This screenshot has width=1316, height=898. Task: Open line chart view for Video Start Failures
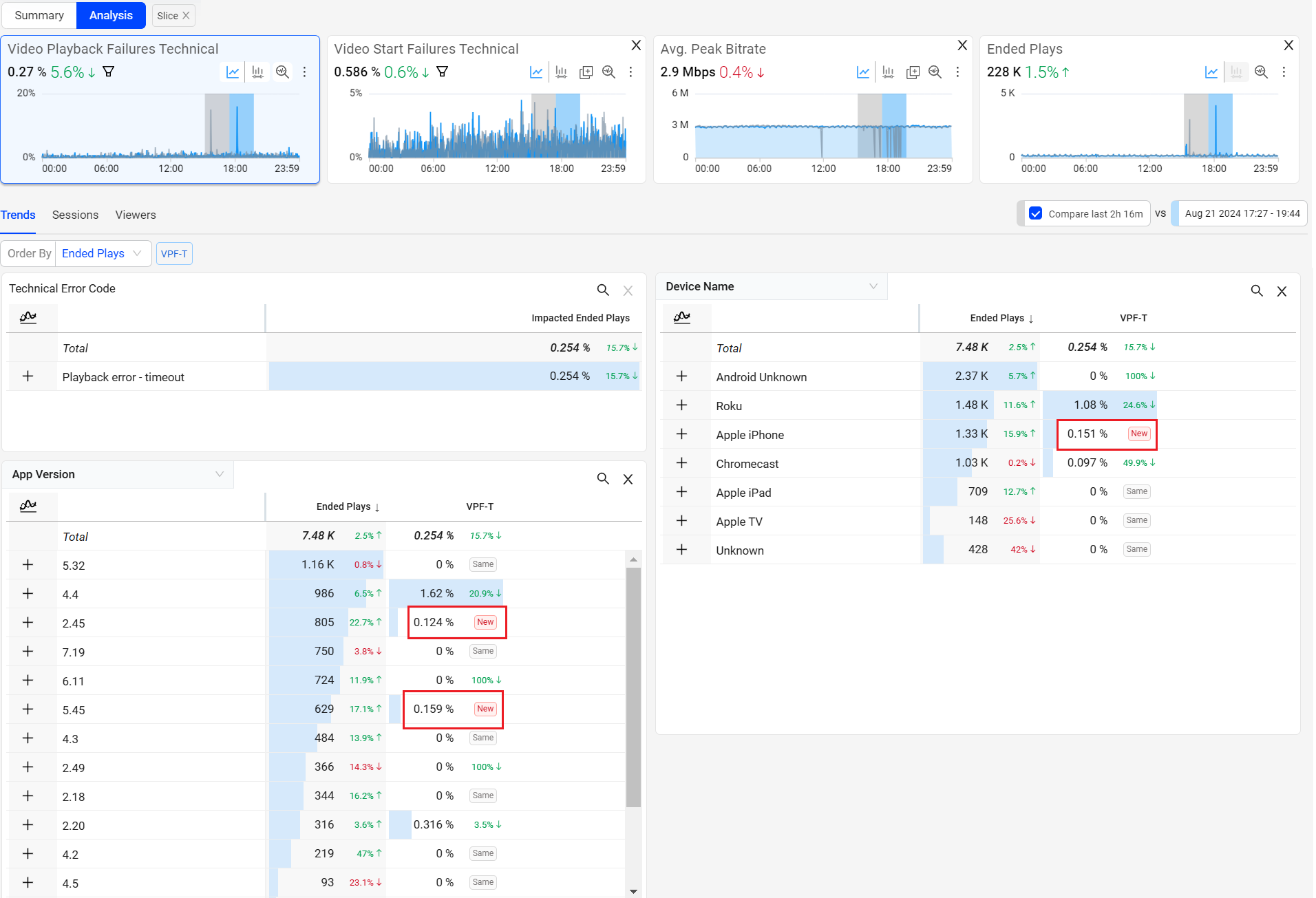pyautogui.click(x=535, y=72)
